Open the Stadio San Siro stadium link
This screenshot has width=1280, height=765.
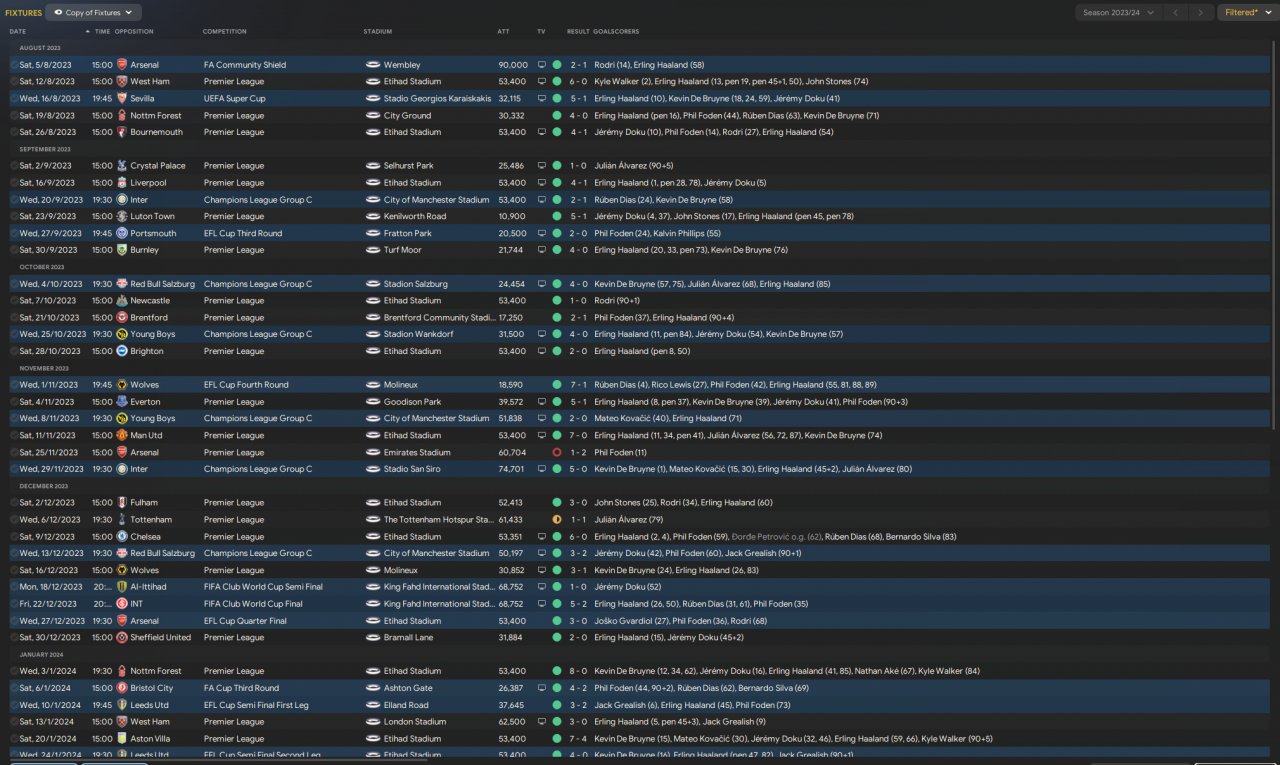pos(413,469)
